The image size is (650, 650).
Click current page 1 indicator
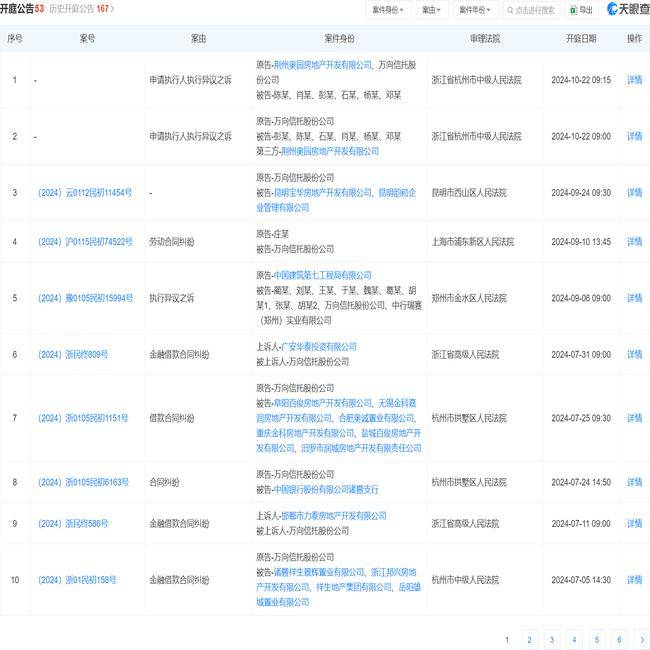(507, 640)
